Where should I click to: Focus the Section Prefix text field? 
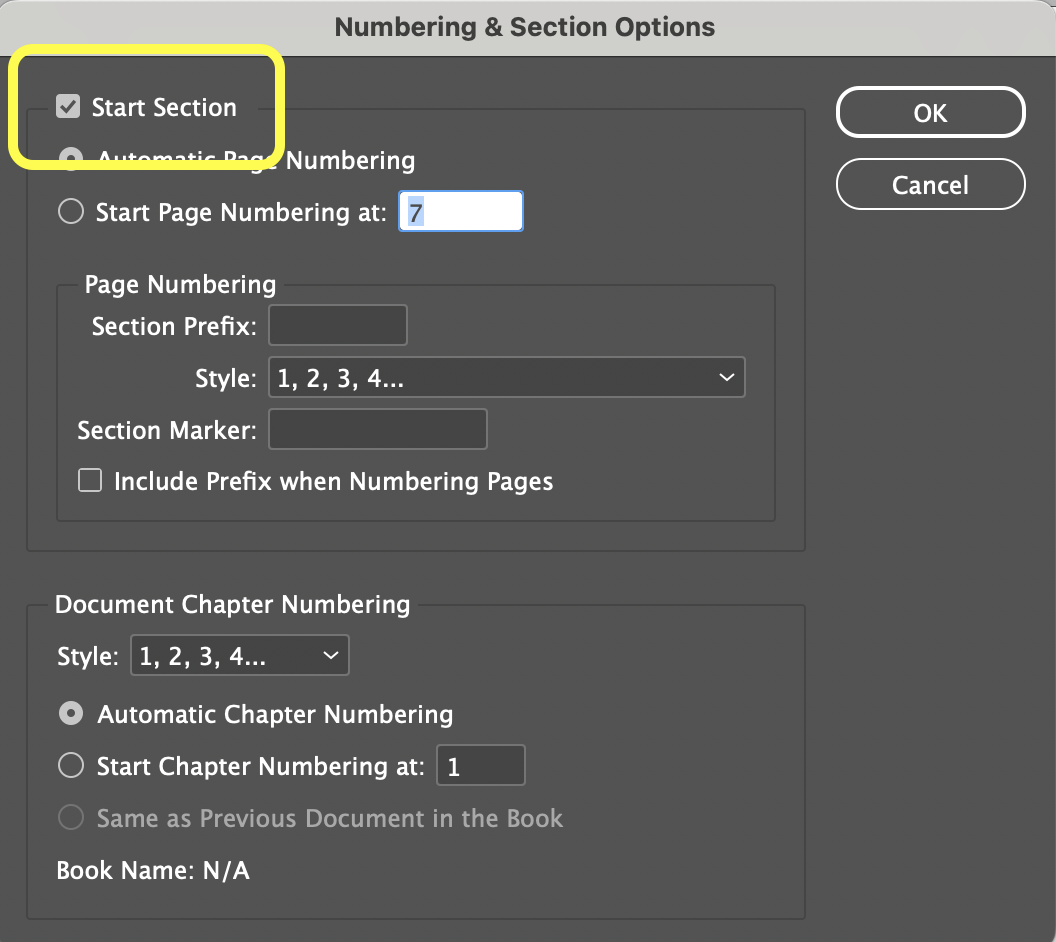coord(338,326)
